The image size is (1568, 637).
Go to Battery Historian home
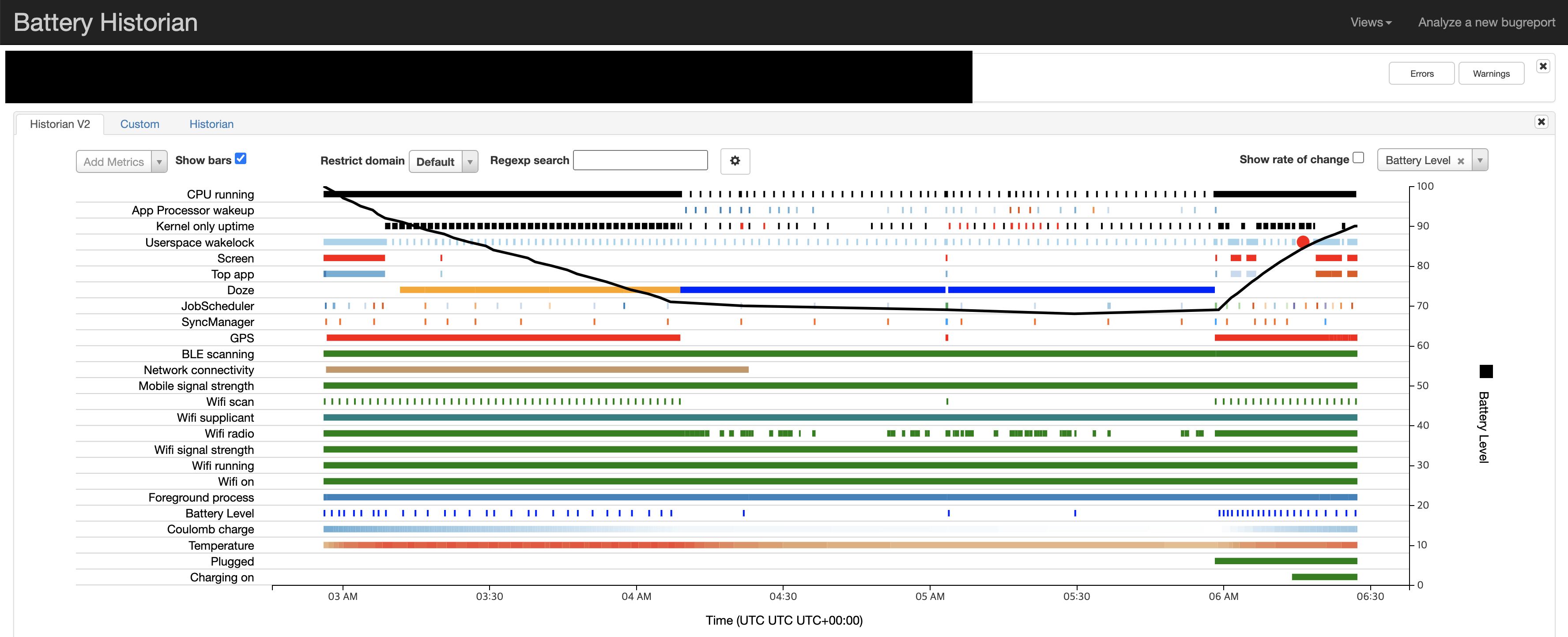click(x=106, y=22)
